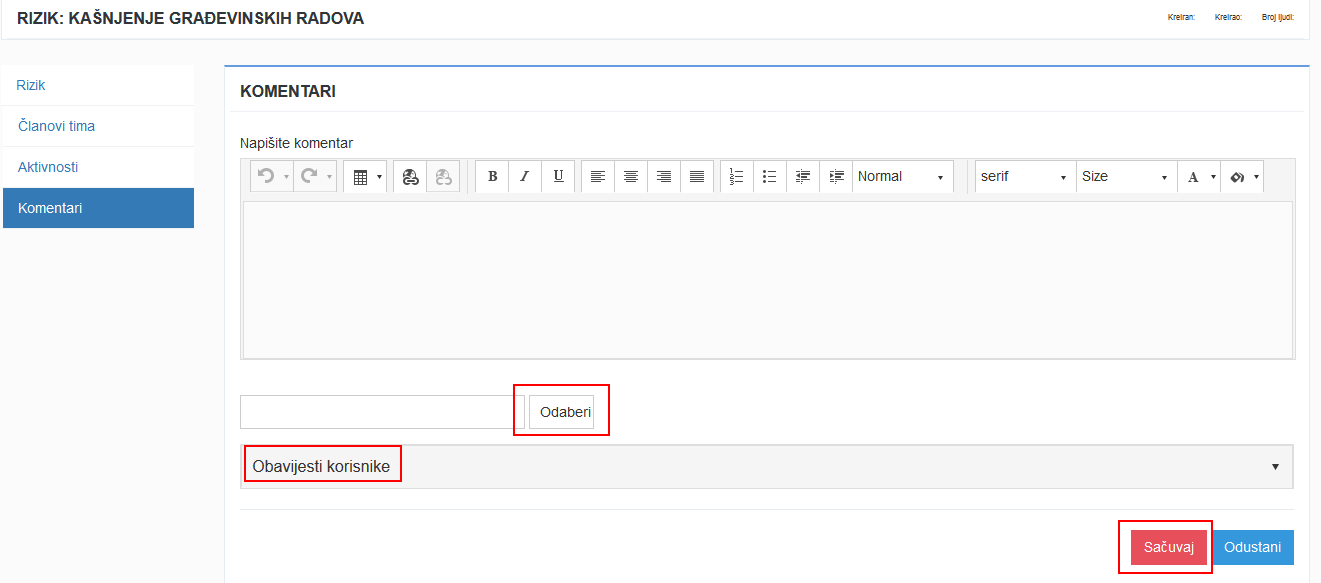Center align text
The height and width of the screenshot is (583, 1321).
coord(631,176)
